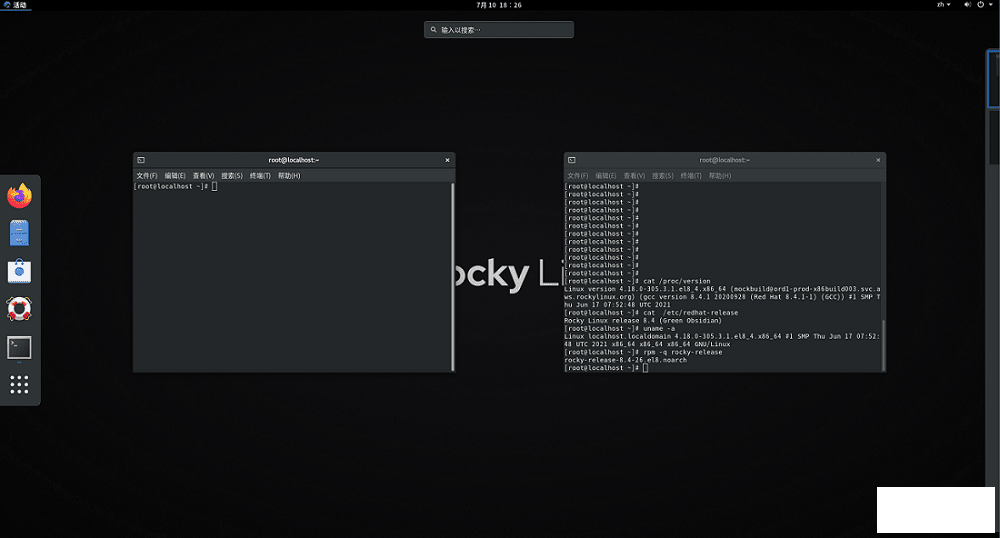This screenshot has height=538, width=1000.
Task: Focus the overview search field
Action: click(499, 29)
